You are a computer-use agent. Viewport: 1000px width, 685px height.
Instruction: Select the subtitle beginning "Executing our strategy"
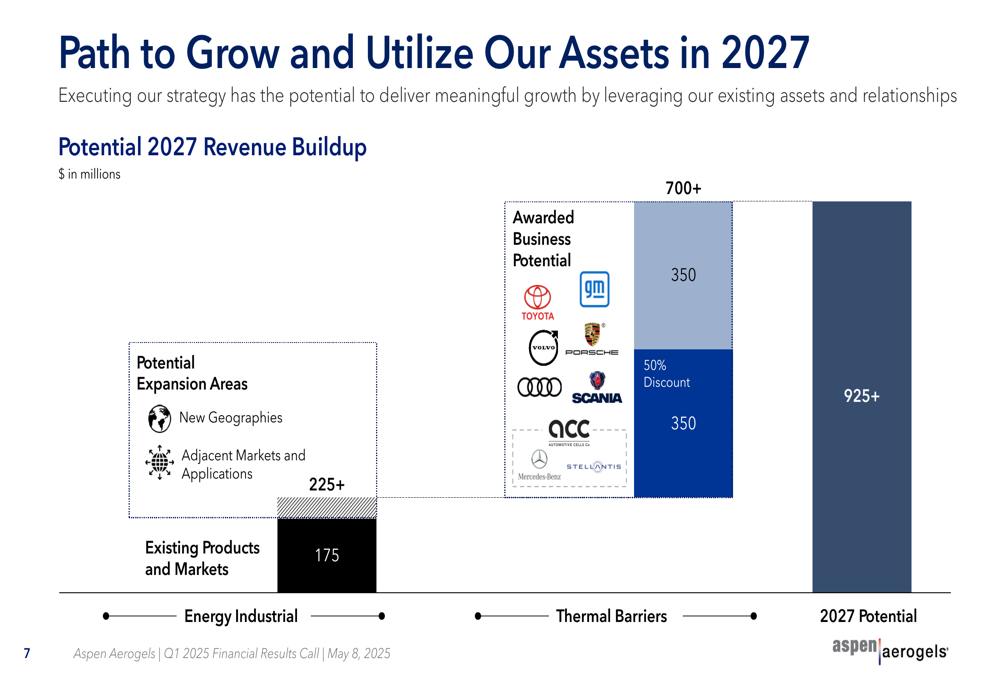coord(508,96)
